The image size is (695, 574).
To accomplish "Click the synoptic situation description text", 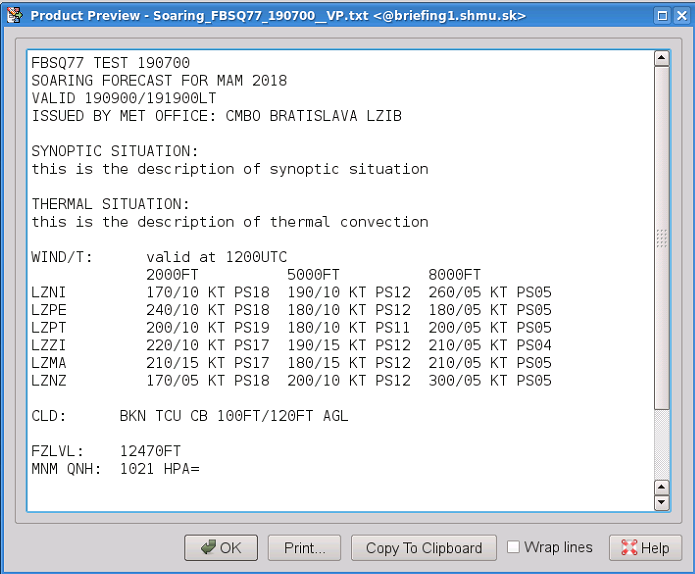I will (x=230, y=169).
